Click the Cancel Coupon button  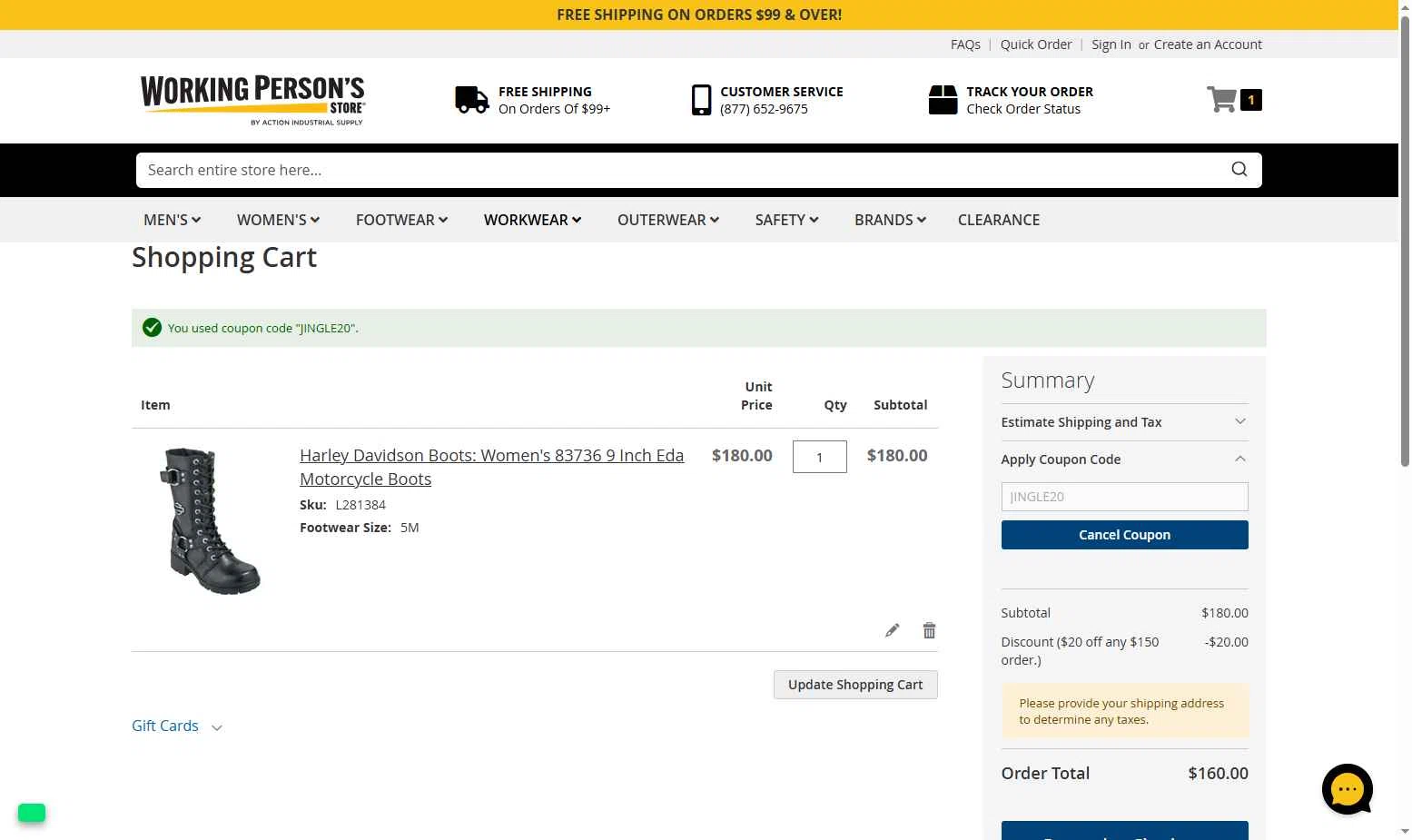pos(1124,535)
